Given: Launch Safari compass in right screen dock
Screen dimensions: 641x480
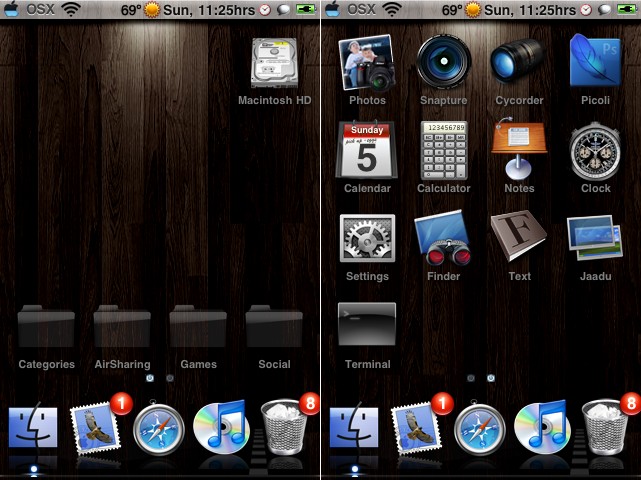Looking at the screenshot, I should pyautogui.click(x=480, y=428).
